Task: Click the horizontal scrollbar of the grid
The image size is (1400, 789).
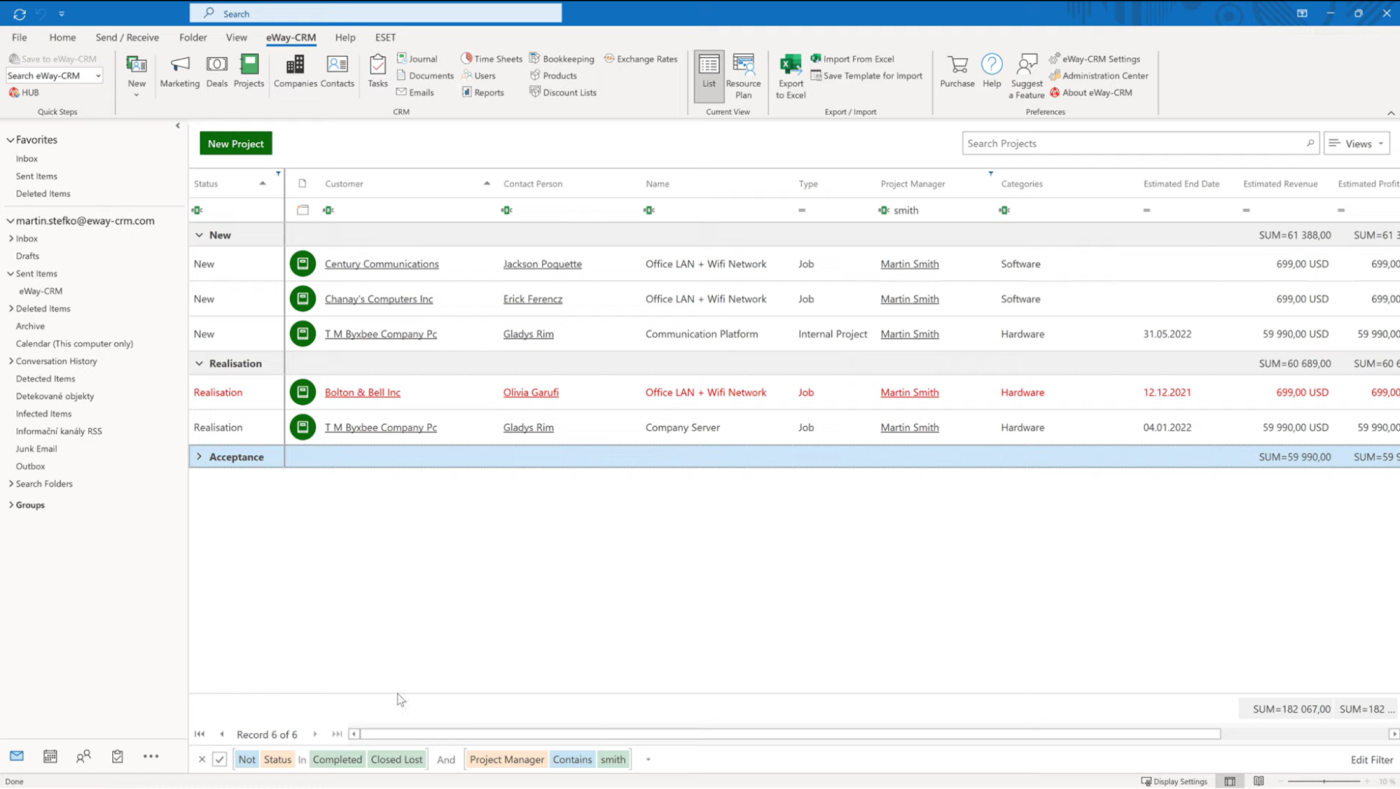Action: pyautogui.click(x=790, y=734)
